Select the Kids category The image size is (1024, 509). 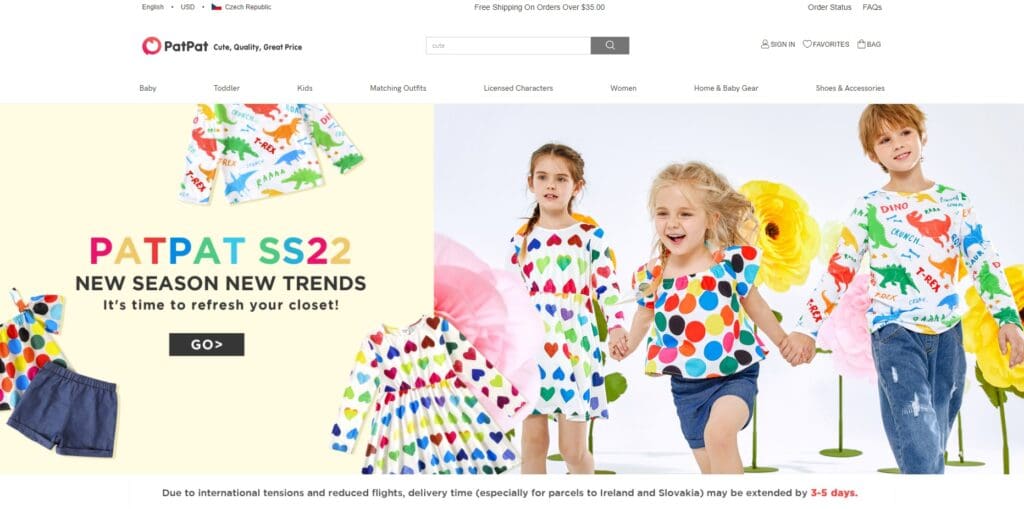[305, 88]
